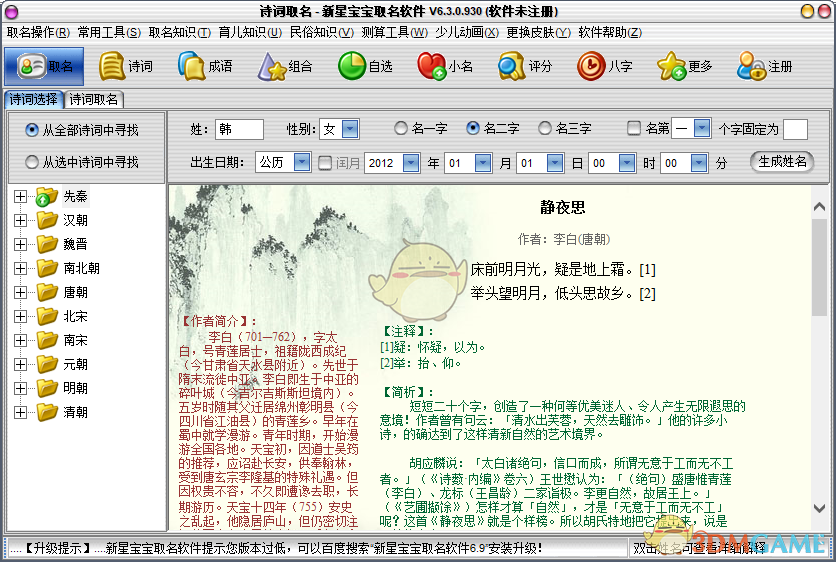
Task: Switch to the 诗词取名 tab
Action: [x=93, y=99]
